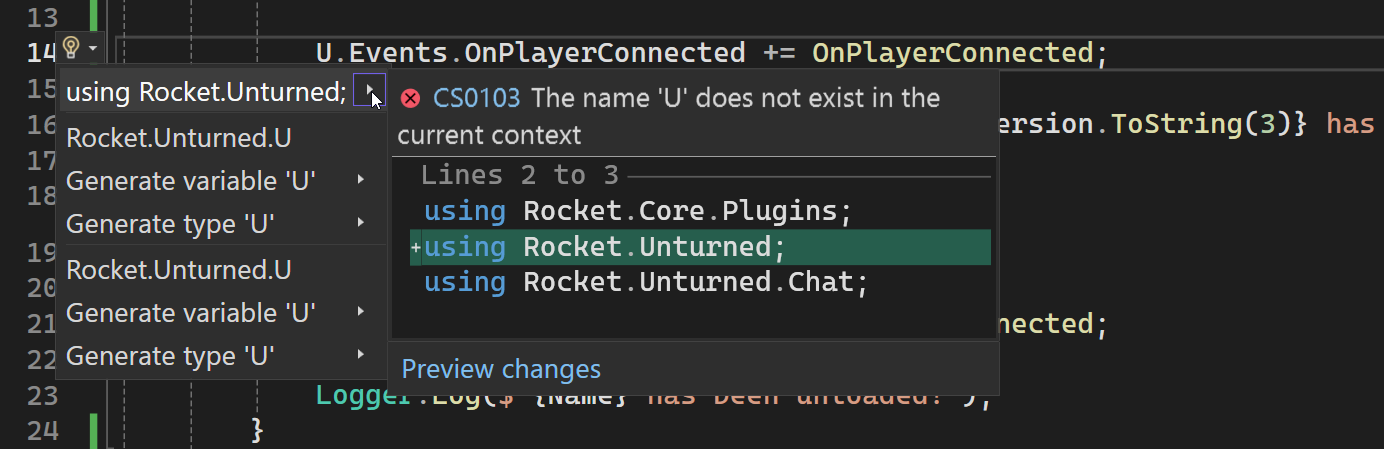Choose the first "Generate type 'U'" entry
This screenshot has width=1384, height=449.
[x=170, y=224]
